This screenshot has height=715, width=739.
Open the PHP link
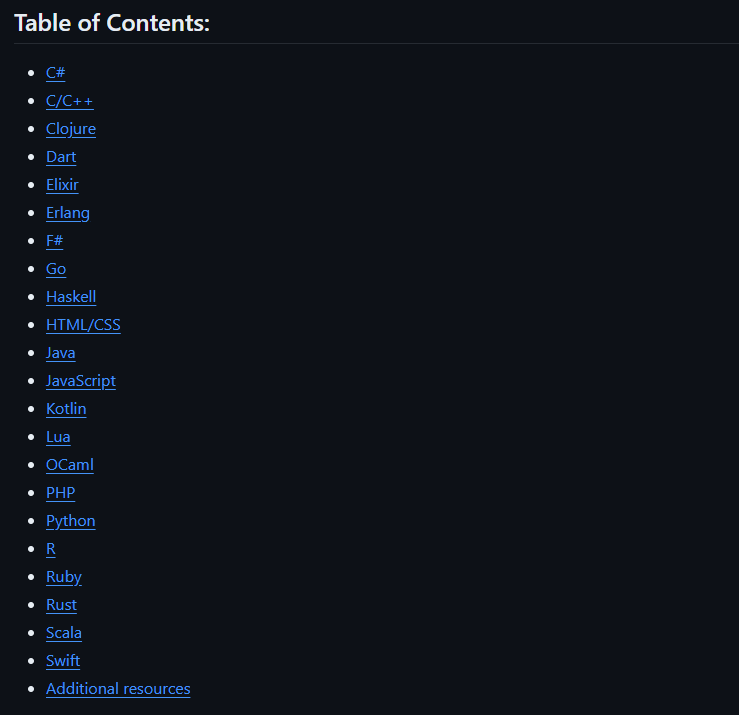click(x=61, y=493)
